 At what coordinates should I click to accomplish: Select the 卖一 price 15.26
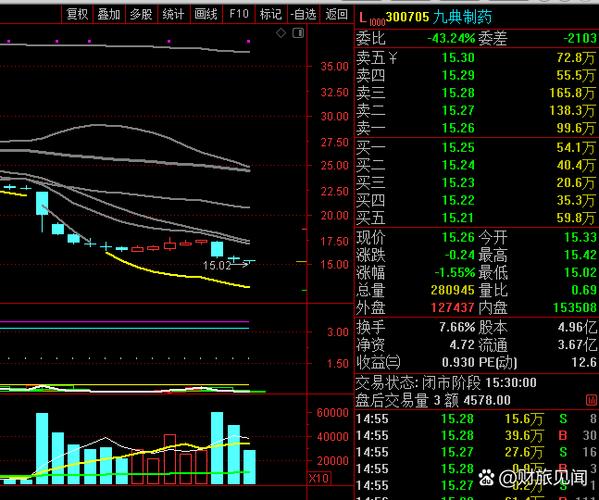pyautogui.click(x=458, y=128)
